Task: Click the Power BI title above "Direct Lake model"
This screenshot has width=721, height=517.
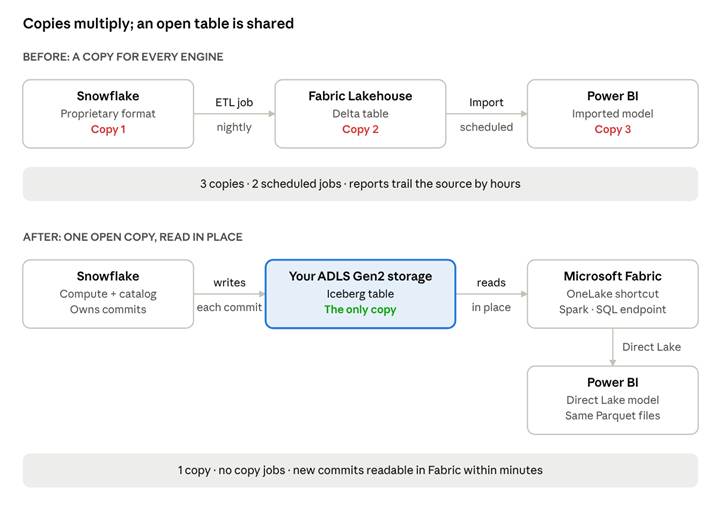Action: tap(613, 382)
